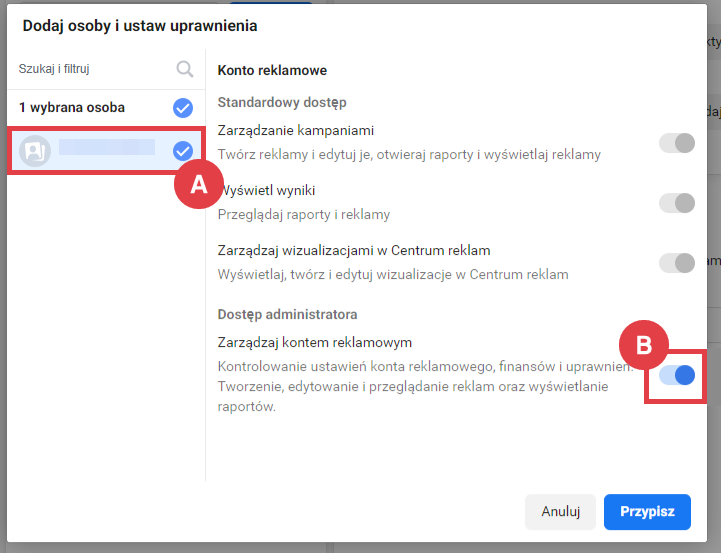The width and height of the screenshot is (721, 553).
Task: Click the "Wyświetl wyniki" permission label
Action: pyautogui.click(x=266, y=191)
